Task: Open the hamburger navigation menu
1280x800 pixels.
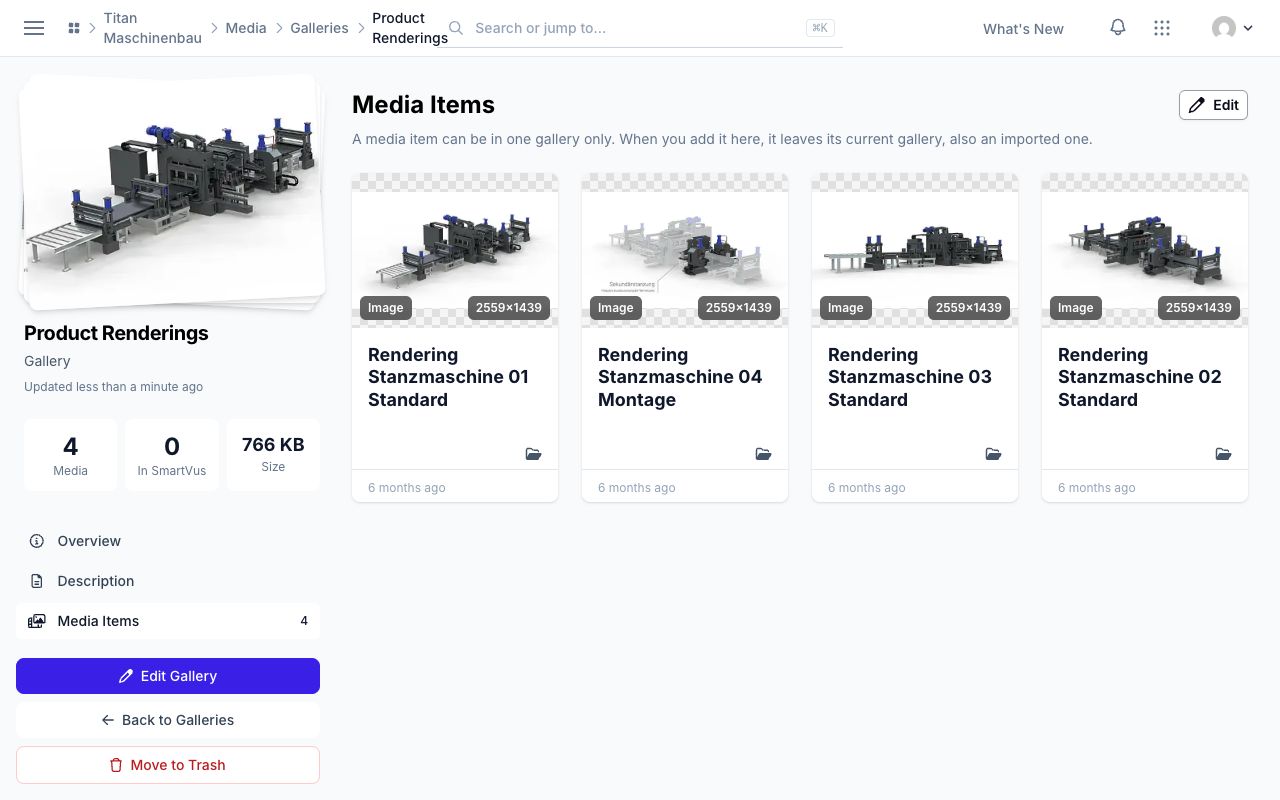Action: click(x=34, y=28)
